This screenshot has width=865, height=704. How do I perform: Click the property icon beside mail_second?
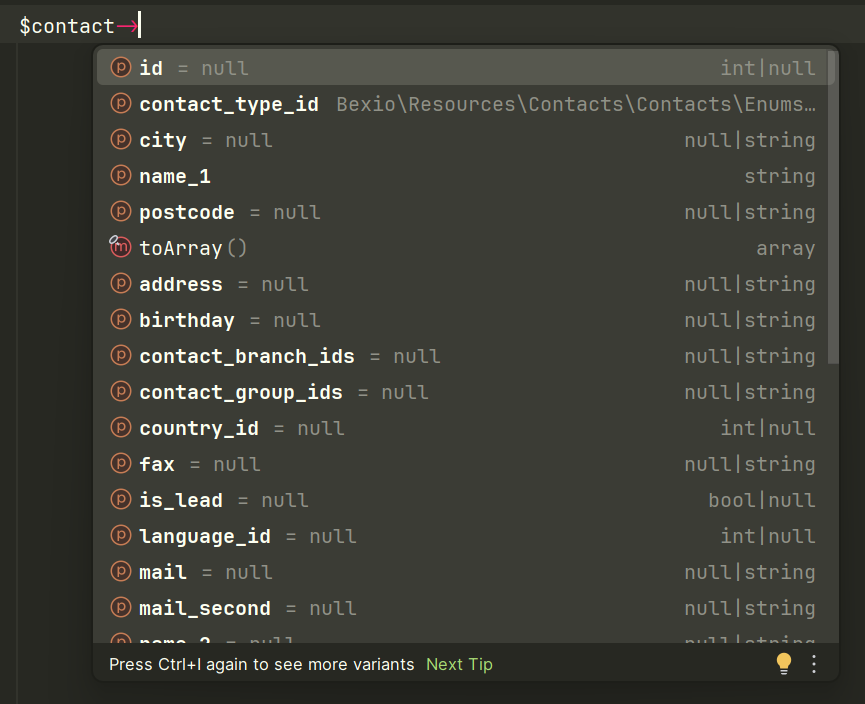[121, 608]
